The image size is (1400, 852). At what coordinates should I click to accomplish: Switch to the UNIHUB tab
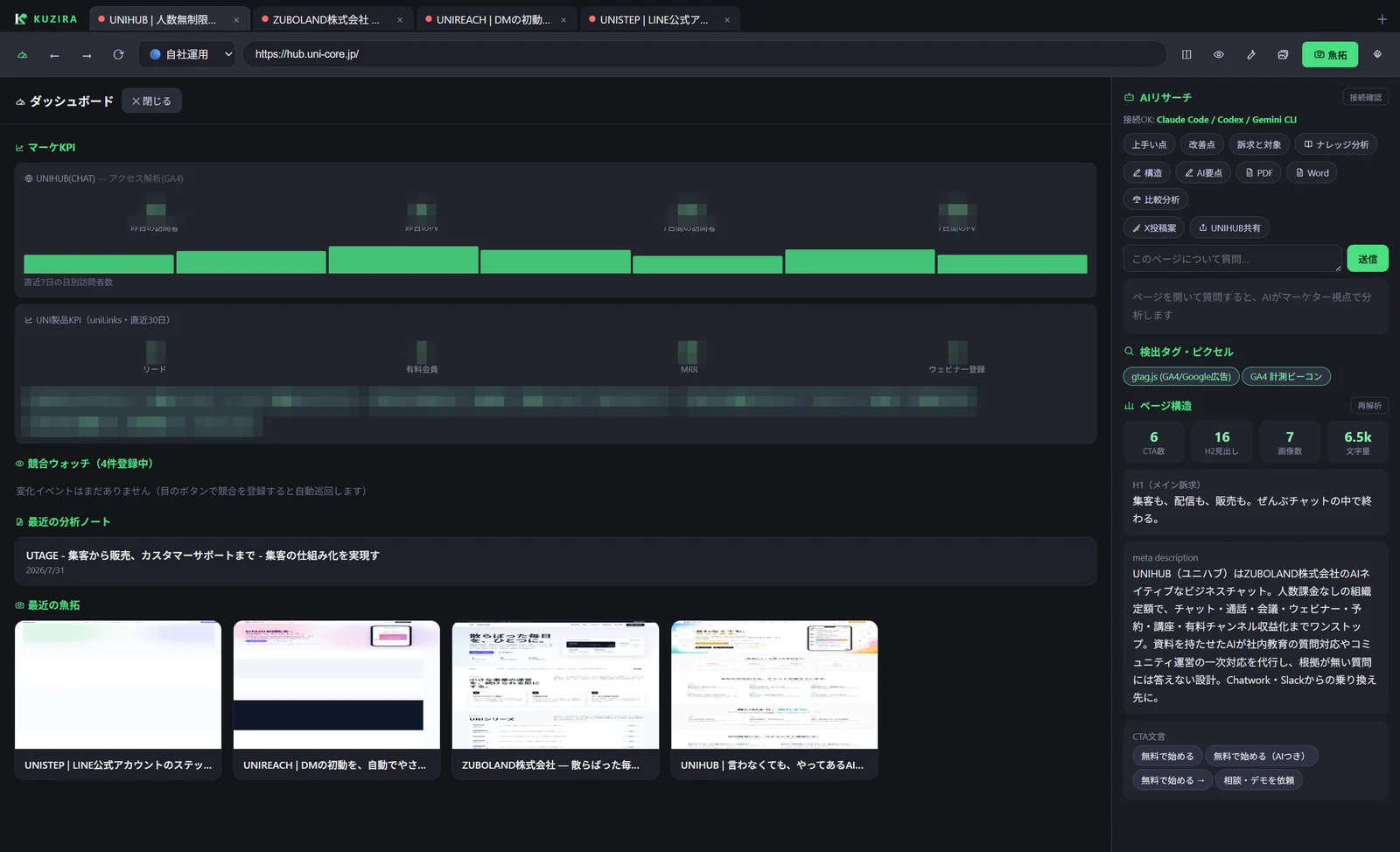coord(169,19)
